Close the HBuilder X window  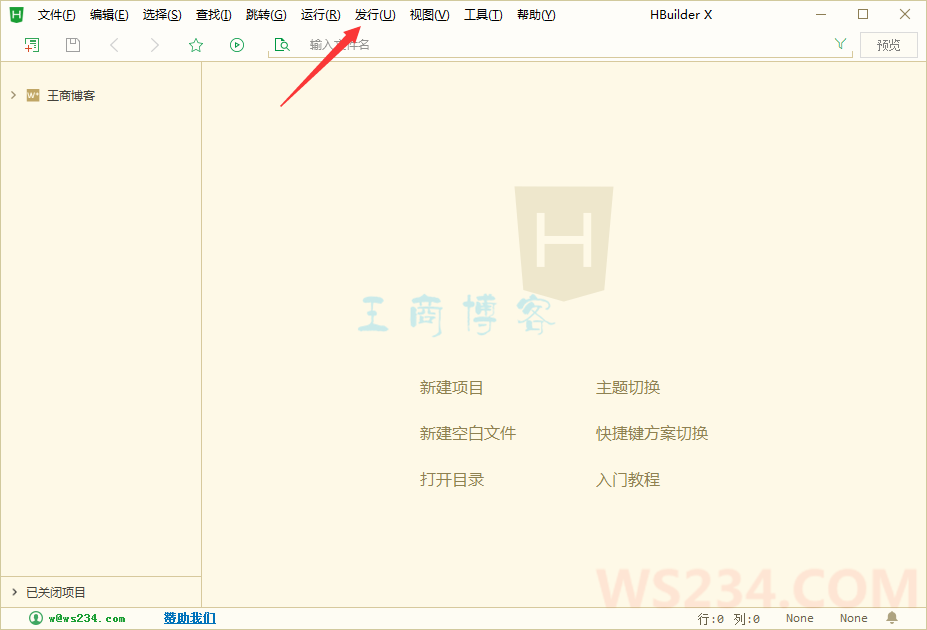[x=905, y=14]
